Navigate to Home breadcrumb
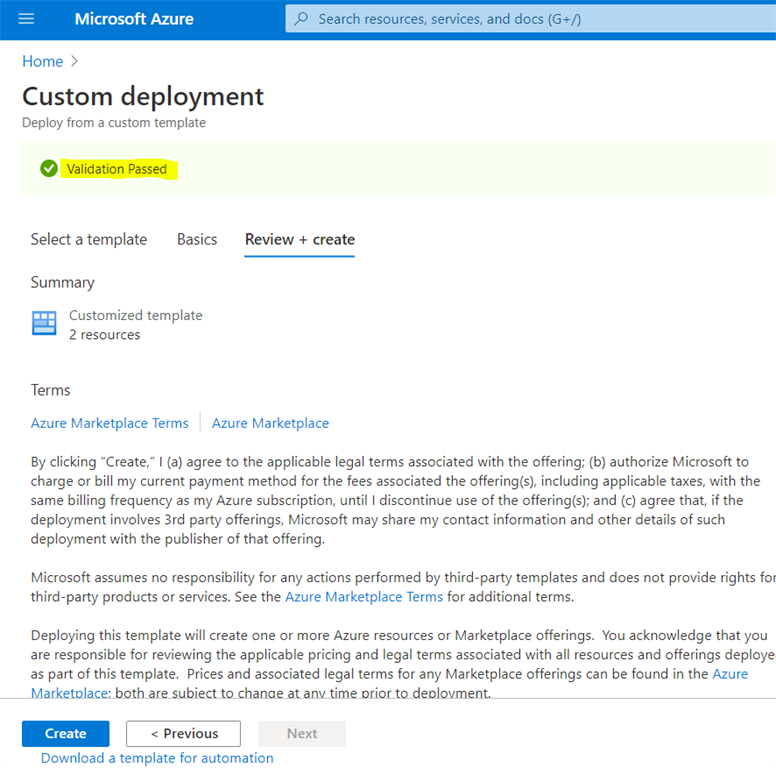 43,61
